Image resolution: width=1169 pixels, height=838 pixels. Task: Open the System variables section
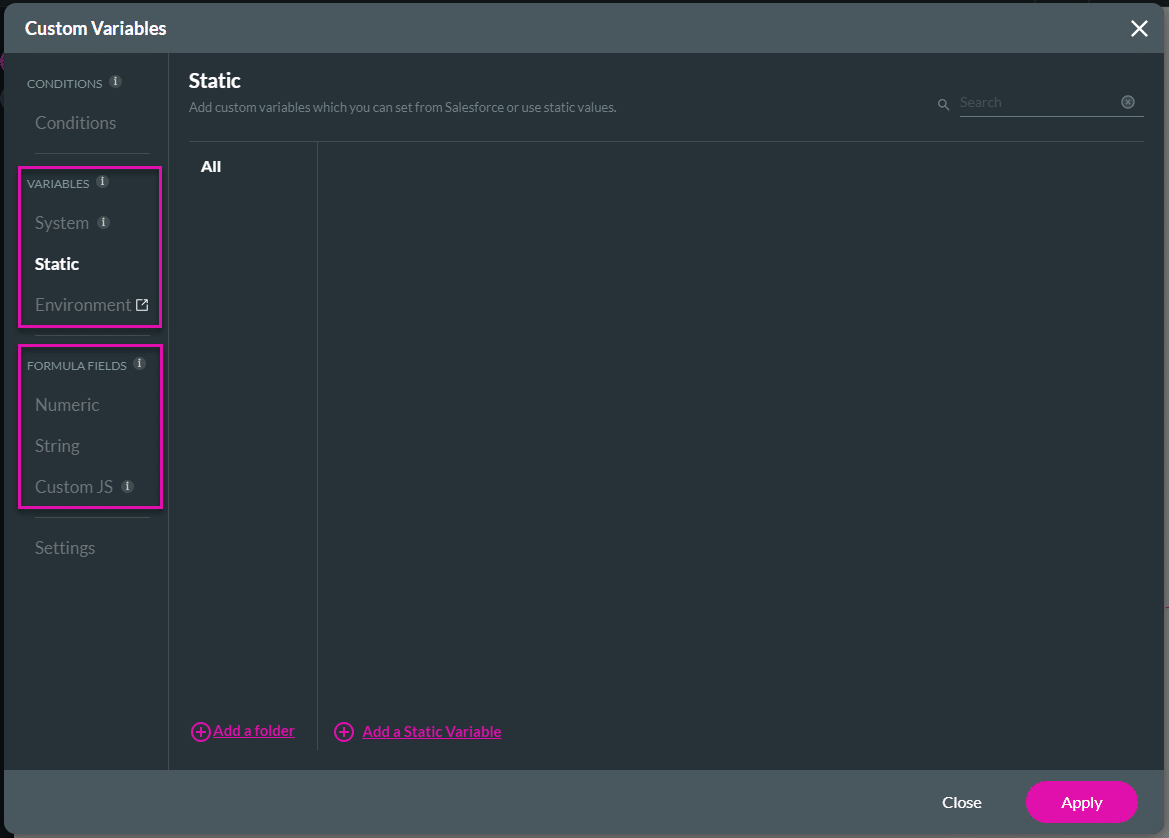(62, 222)
